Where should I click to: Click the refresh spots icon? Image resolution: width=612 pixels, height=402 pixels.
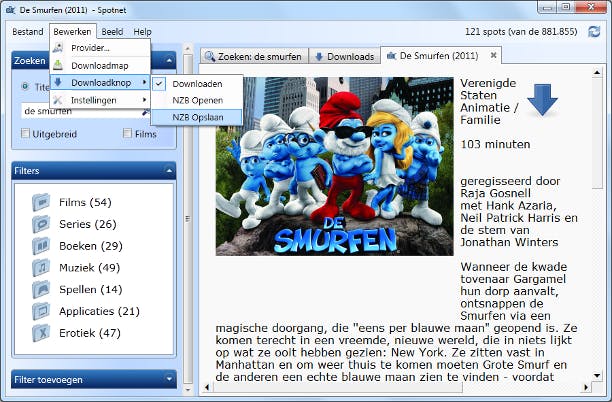(x=594, y=32)
